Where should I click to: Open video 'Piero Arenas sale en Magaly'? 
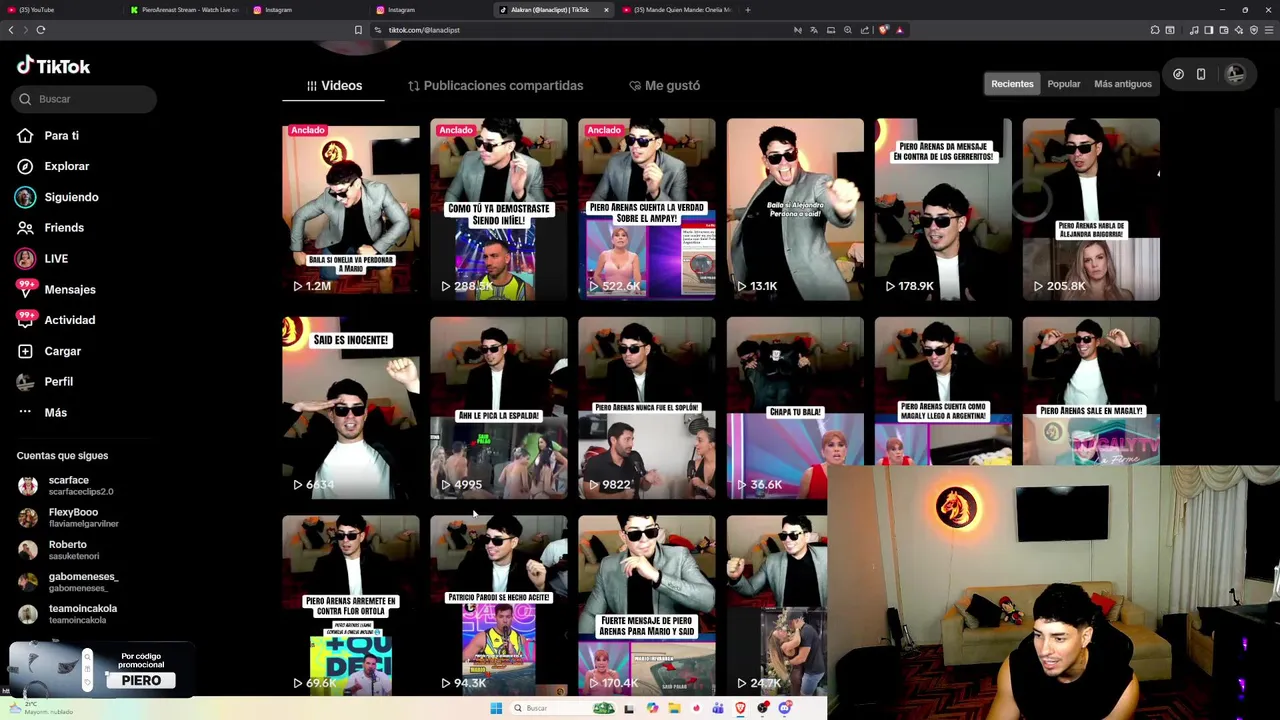pyautogui.click(x=1091, y=390)
